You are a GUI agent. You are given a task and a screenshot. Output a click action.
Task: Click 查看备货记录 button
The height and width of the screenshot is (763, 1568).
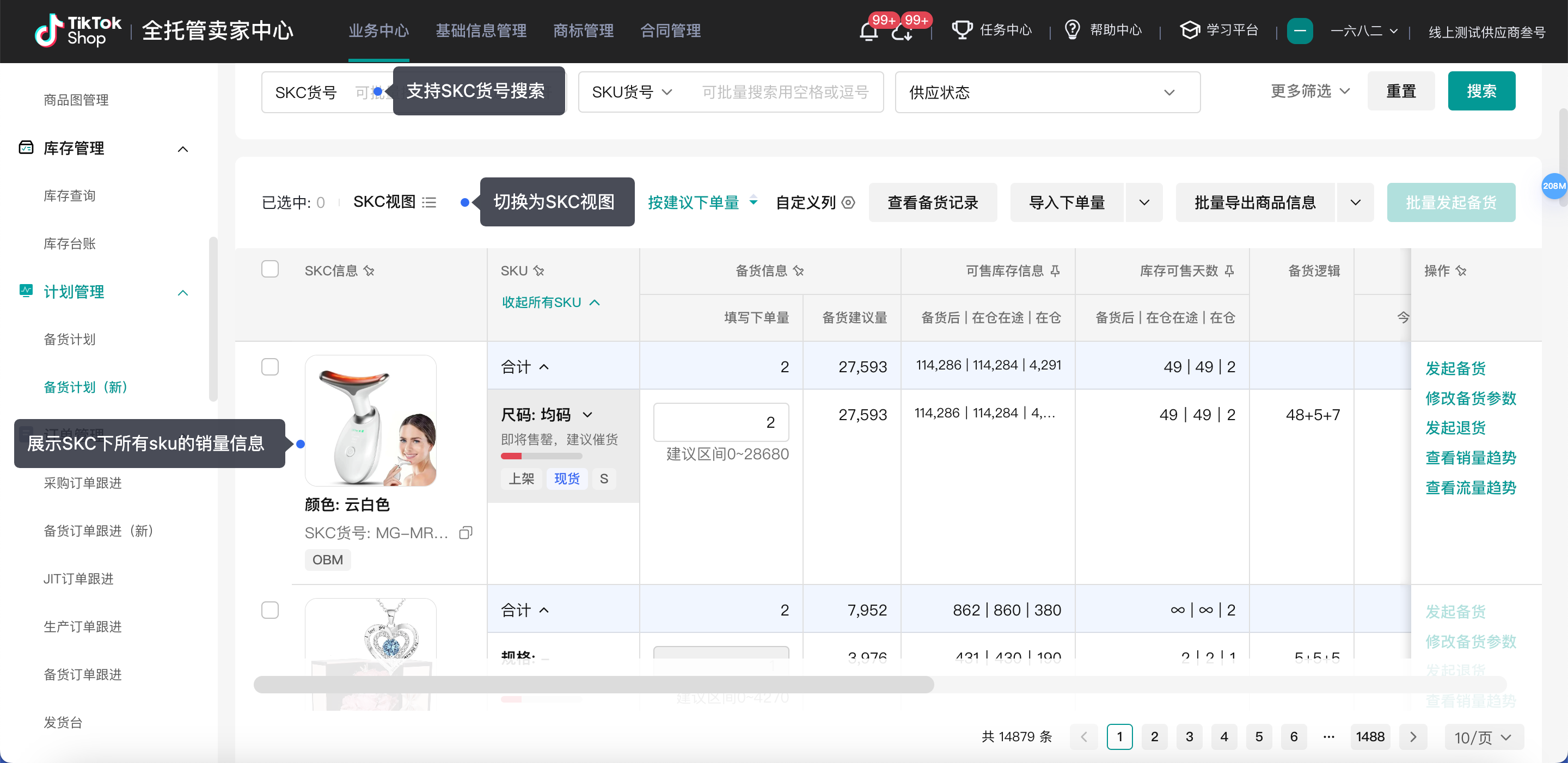(933, 202)
